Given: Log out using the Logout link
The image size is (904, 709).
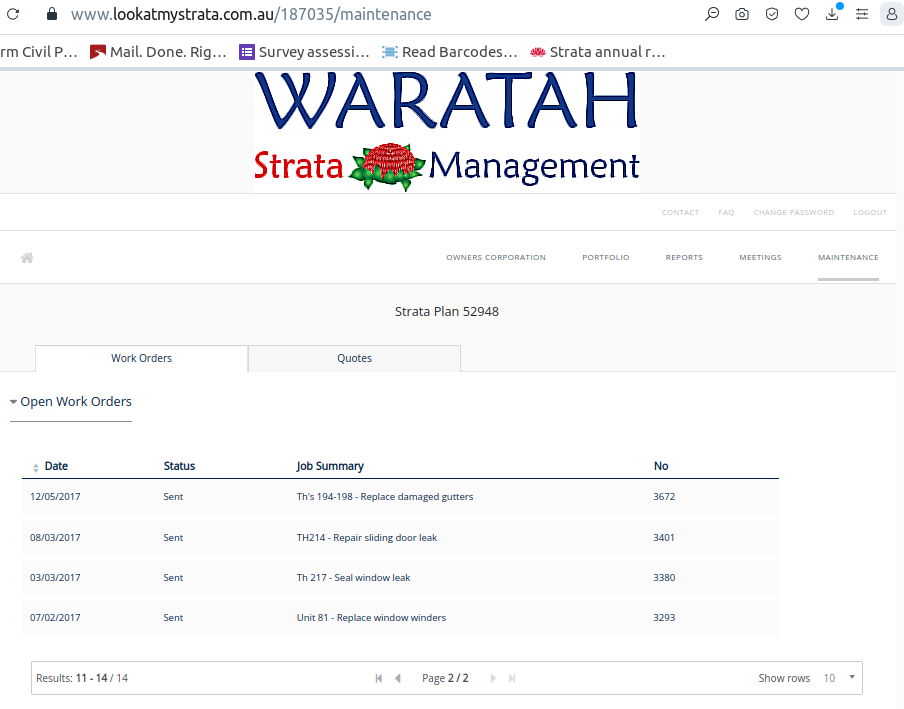Looking at the screenshot, I should click(x=870, y=213).
